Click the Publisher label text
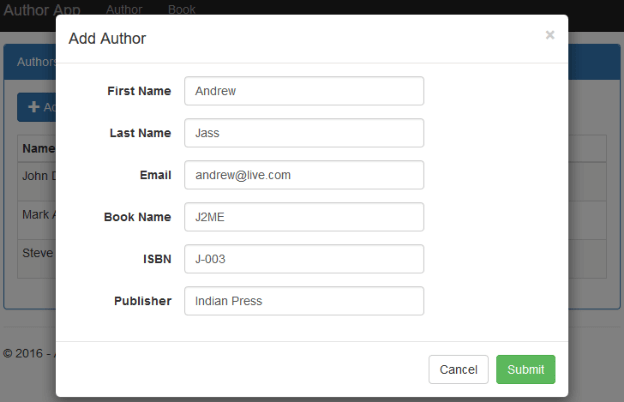Viewport: 624px width, 402px height. (142, 301)
